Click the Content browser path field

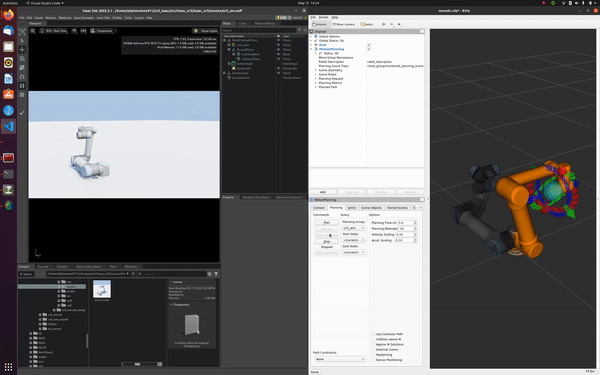pyautogui.click(x=88, y=274)
